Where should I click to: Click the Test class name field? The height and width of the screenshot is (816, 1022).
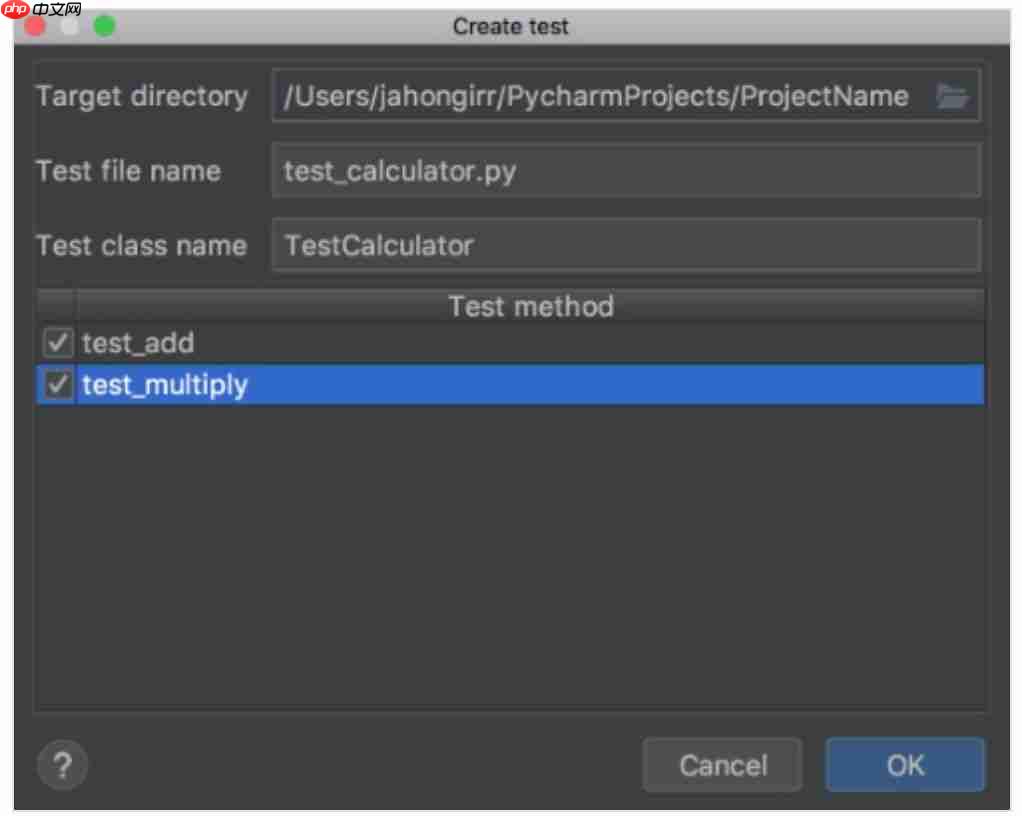[600, 245]
